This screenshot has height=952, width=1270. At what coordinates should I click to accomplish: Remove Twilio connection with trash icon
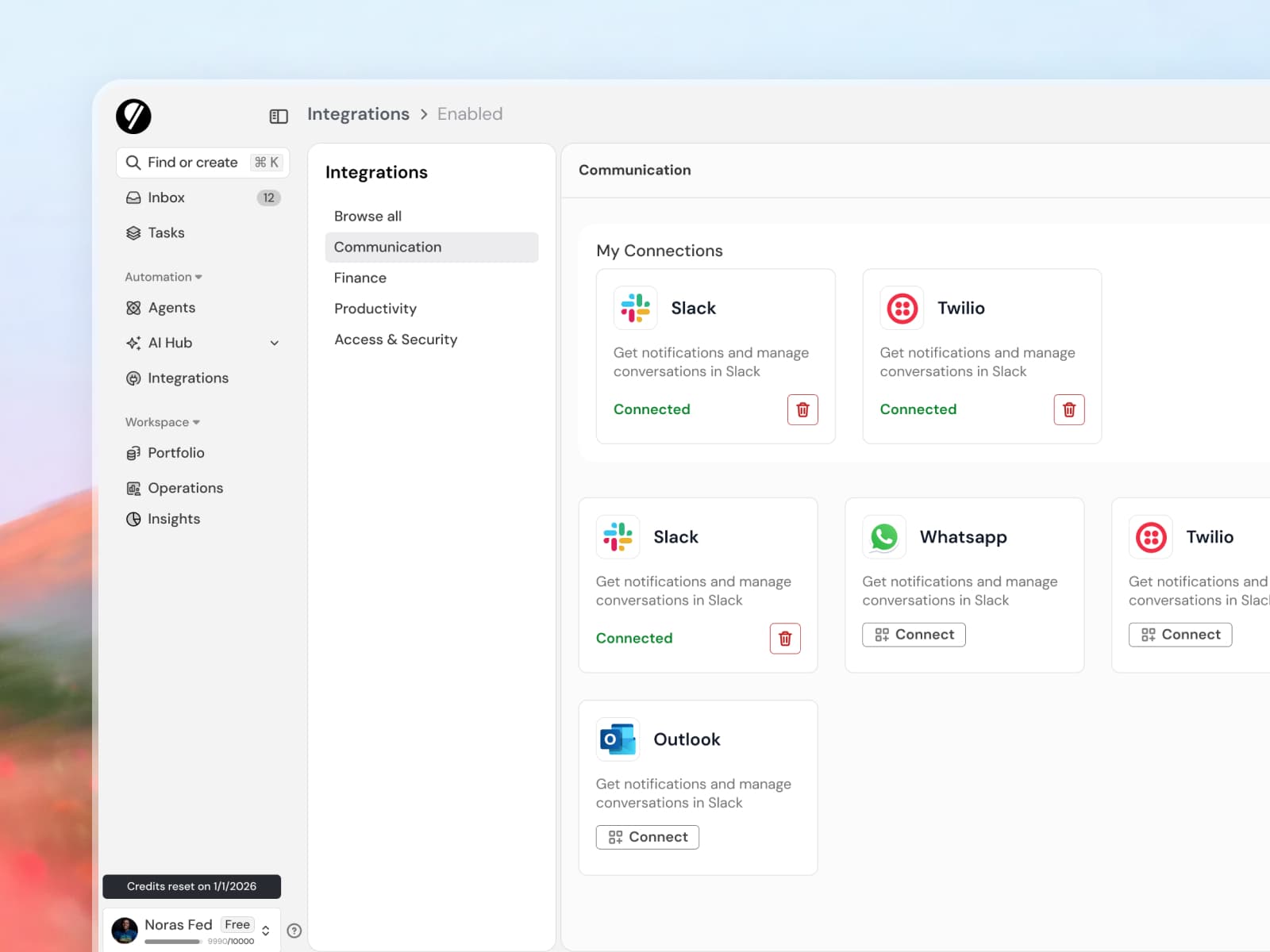(x=1068, y=409)
